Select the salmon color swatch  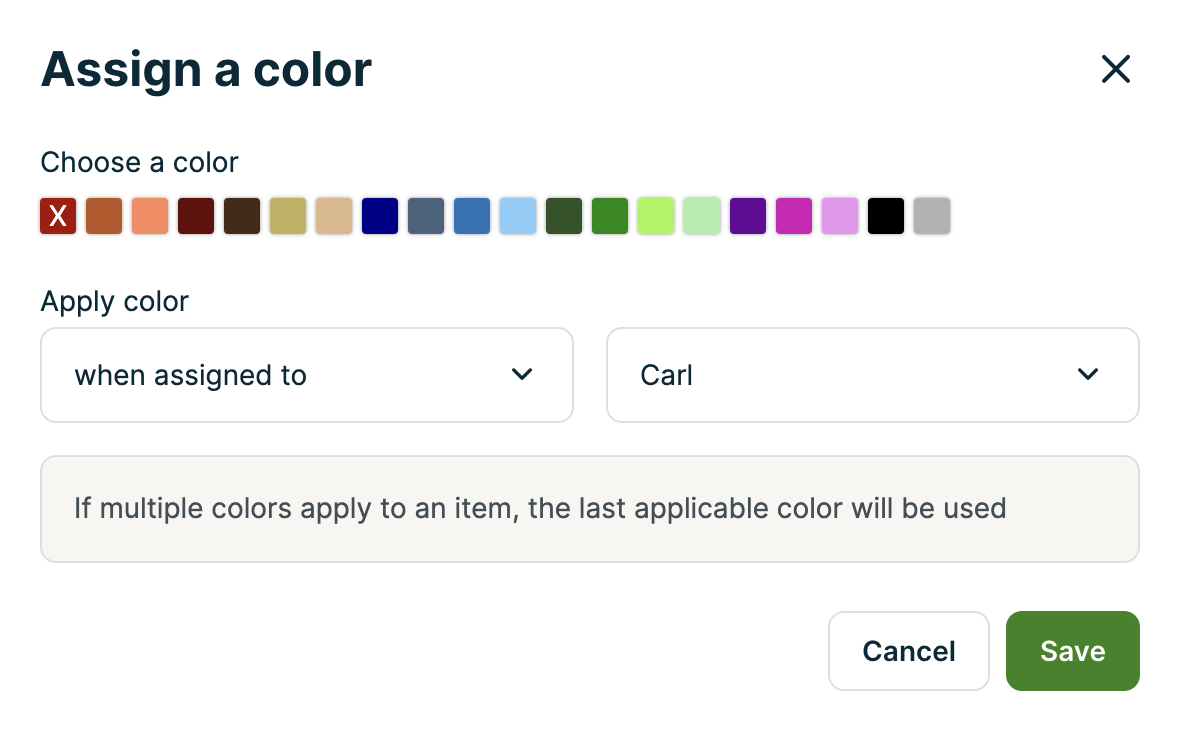coord(149,215)
